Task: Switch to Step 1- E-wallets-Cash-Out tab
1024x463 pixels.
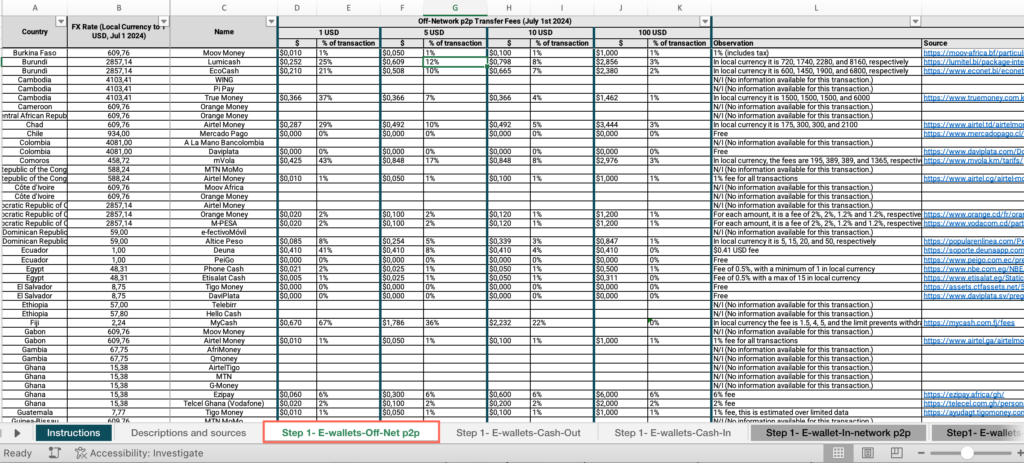Action: [x=518, y=432]
